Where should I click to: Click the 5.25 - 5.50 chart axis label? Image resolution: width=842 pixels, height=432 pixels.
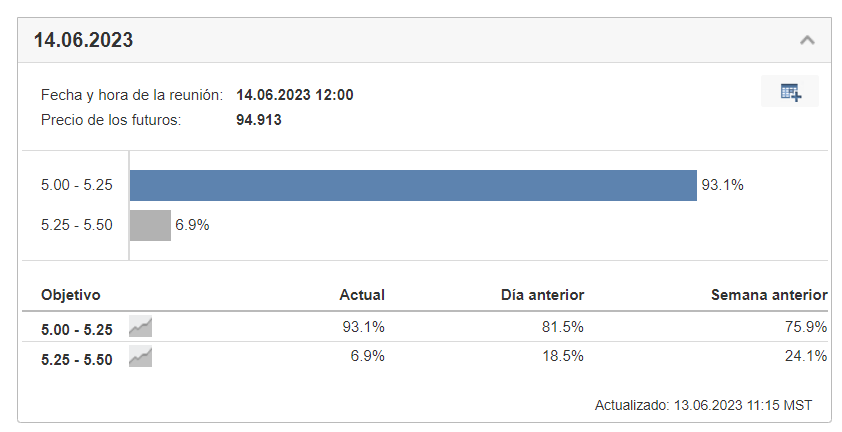point(77,225)
